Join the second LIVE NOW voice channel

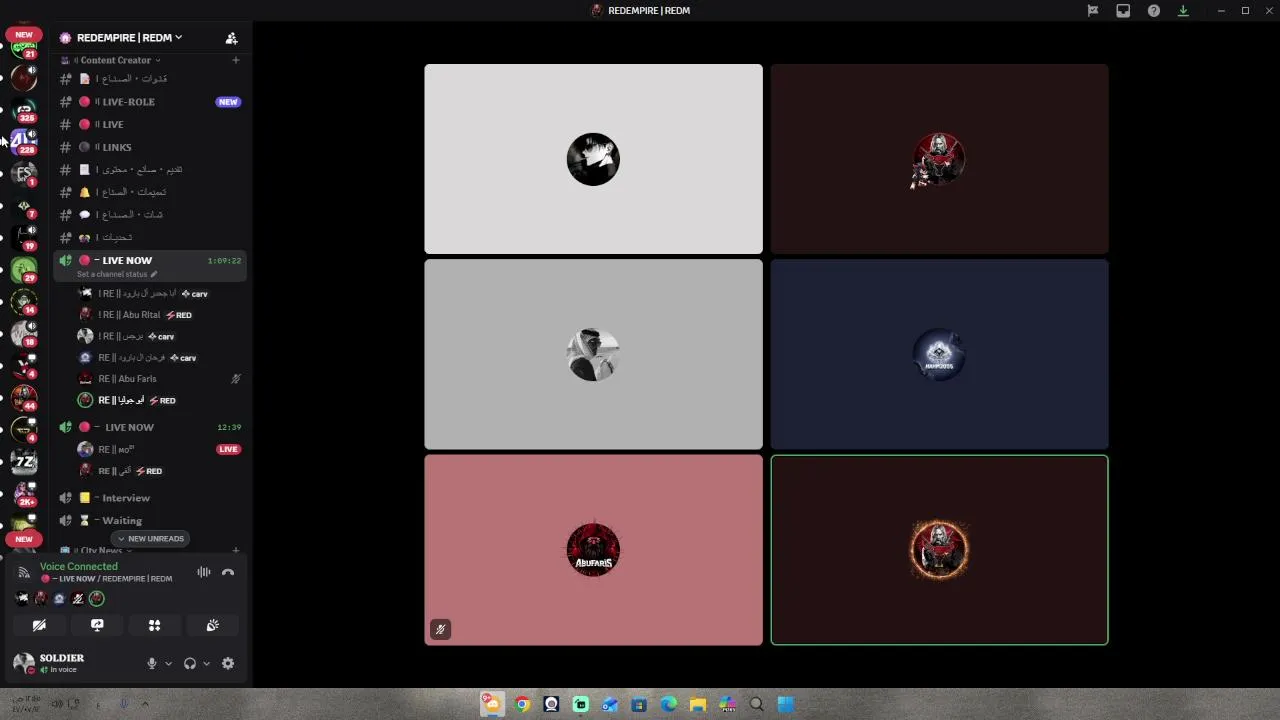[150, 427]
